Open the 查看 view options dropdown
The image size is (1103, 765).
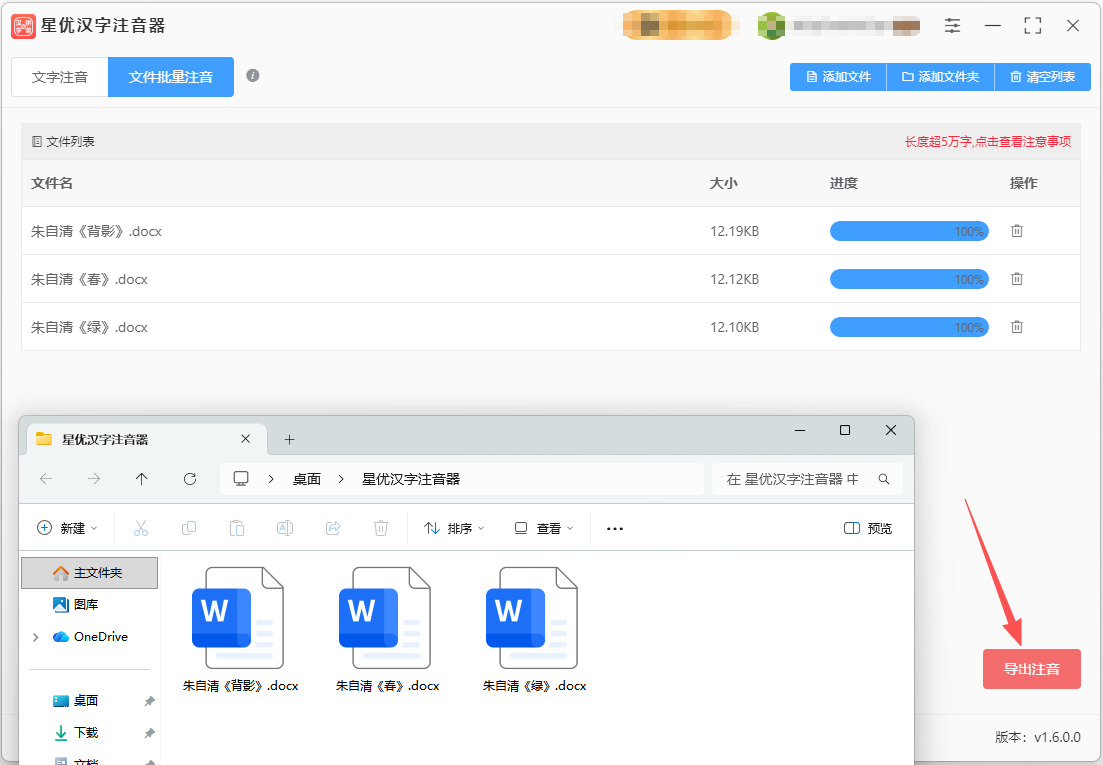click(x=544, y=528)
